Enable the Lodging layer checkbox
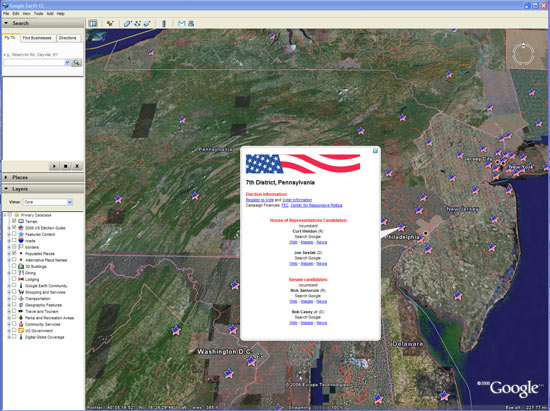 coord(14,279)
